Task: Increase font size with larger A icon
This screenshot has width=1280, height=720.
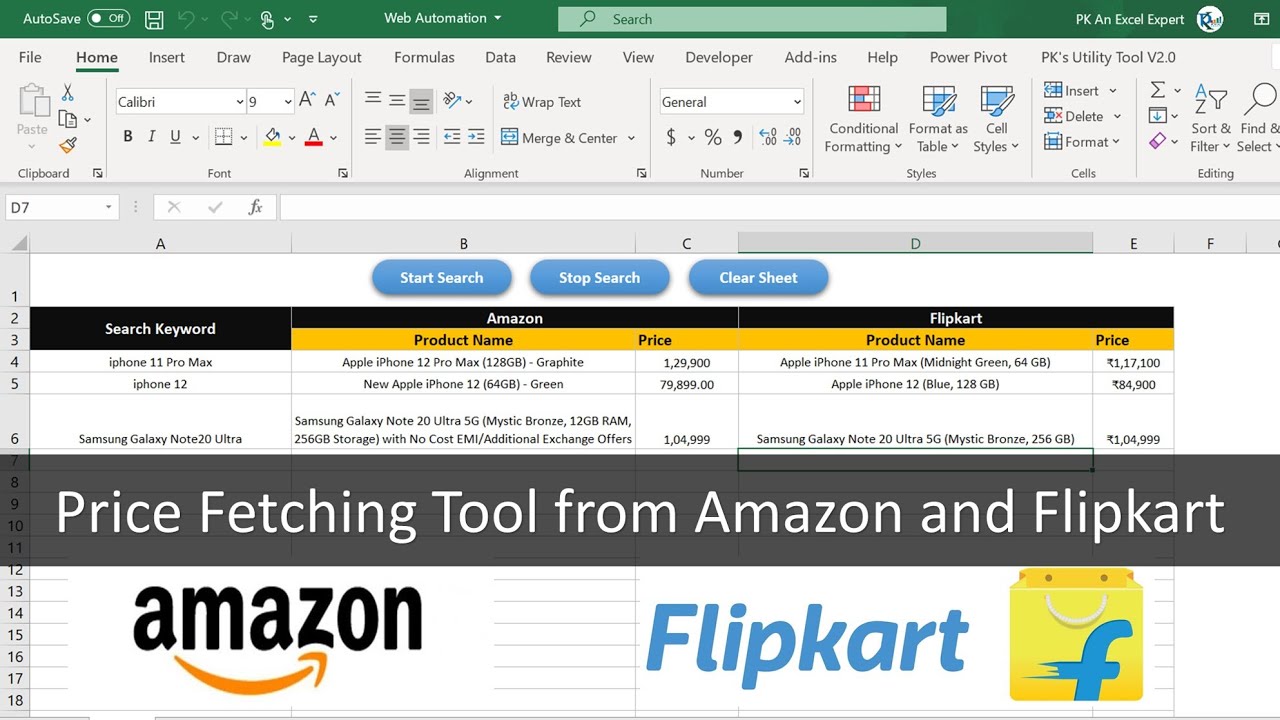Action: tap(308, 100)
